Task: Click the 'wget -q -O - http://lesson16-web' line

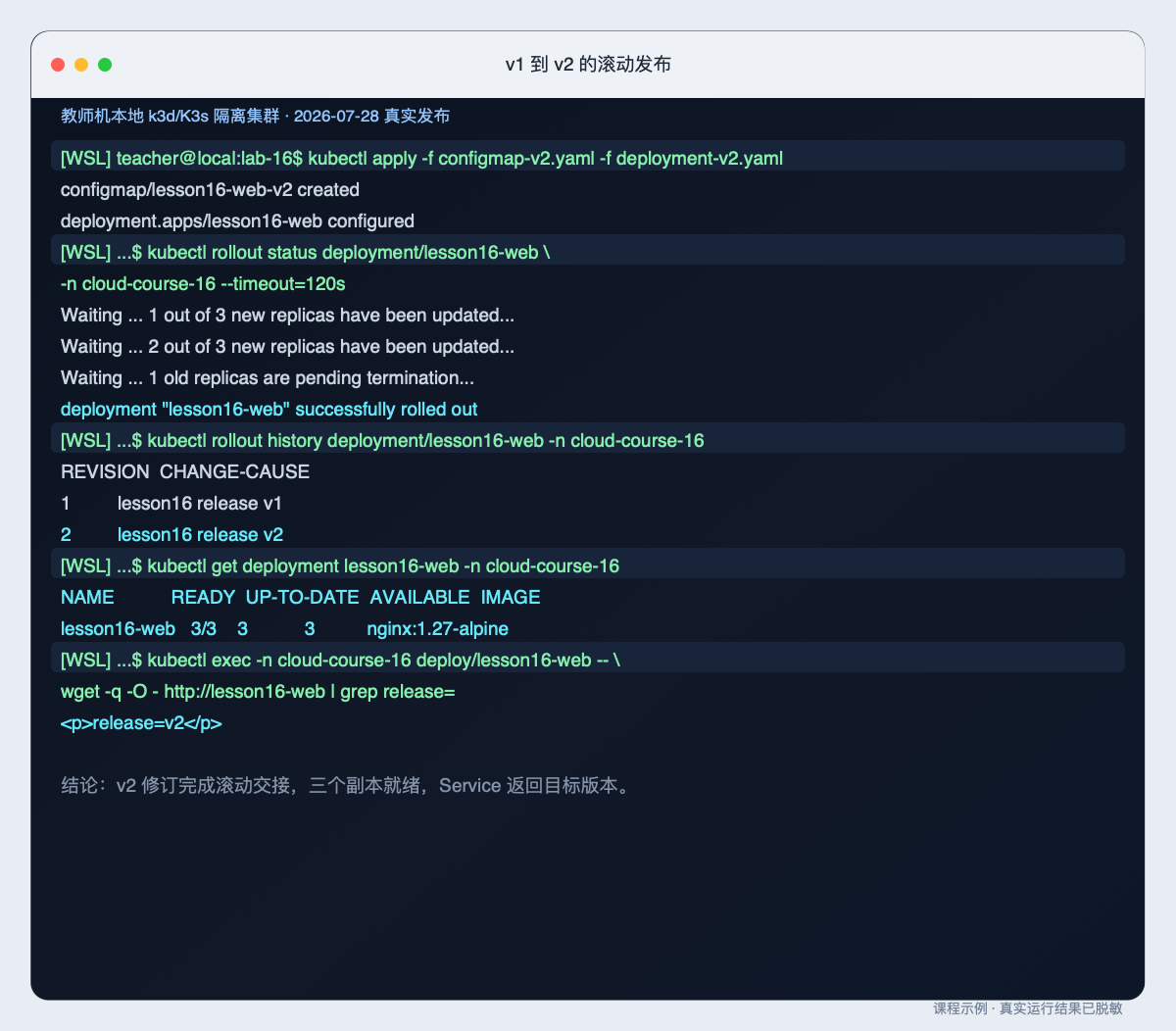Action: [258, 691]
